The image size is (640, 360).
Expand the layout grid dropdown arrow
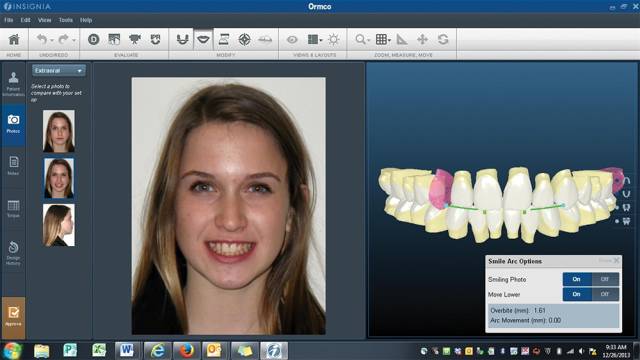[x=389, y=40]
